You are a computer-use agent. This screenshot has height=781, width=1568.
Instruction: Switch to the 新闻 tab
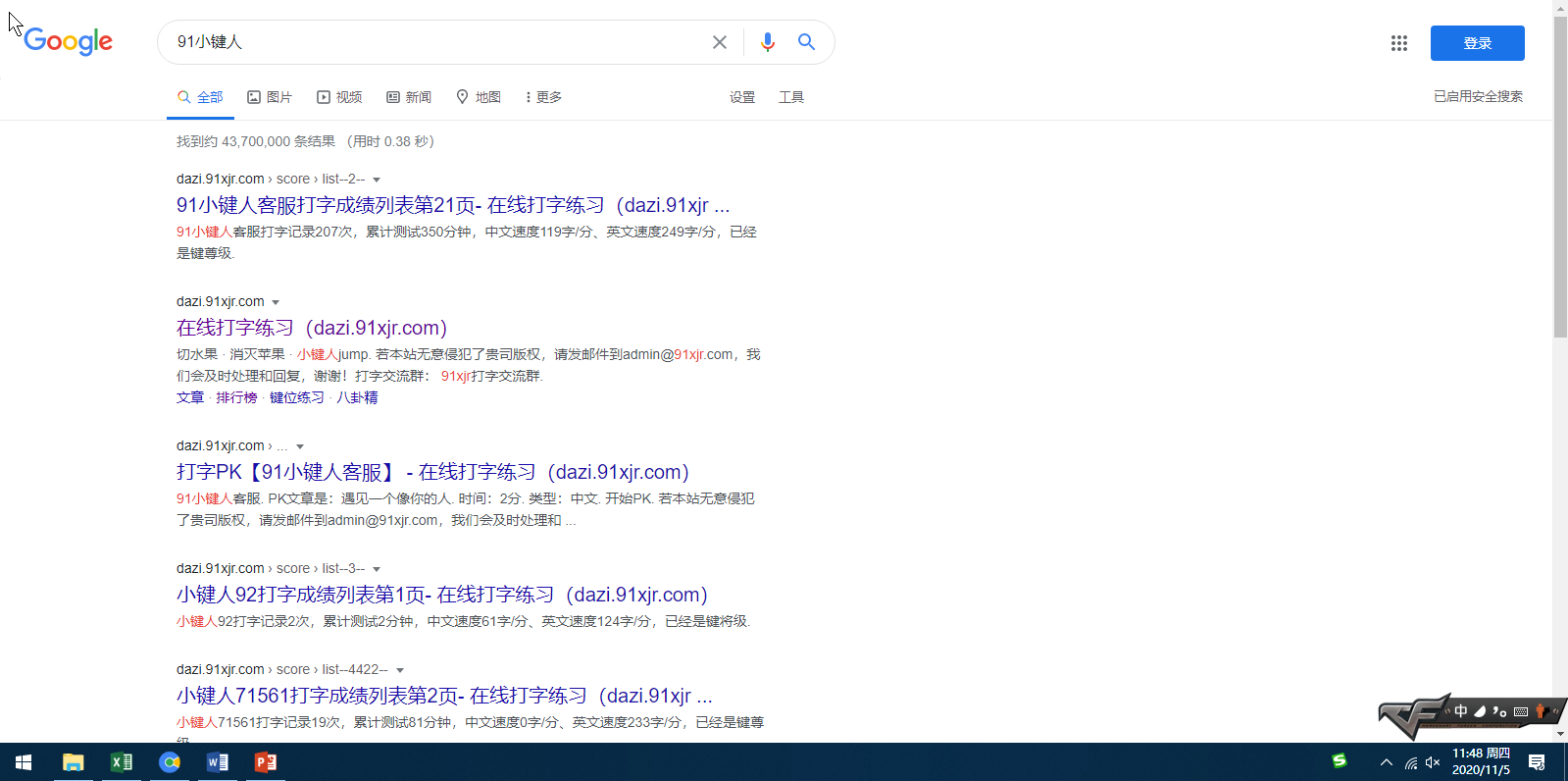[409, 97]
